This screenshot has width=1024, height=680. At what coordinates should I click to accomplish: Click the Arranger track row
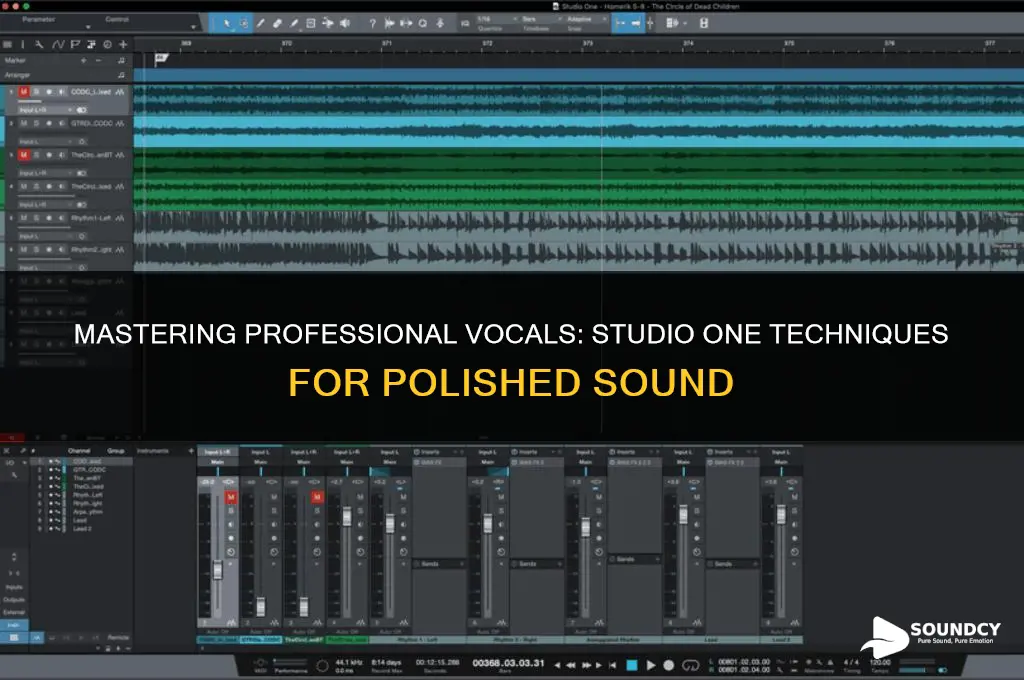click(x=65, y=75)
